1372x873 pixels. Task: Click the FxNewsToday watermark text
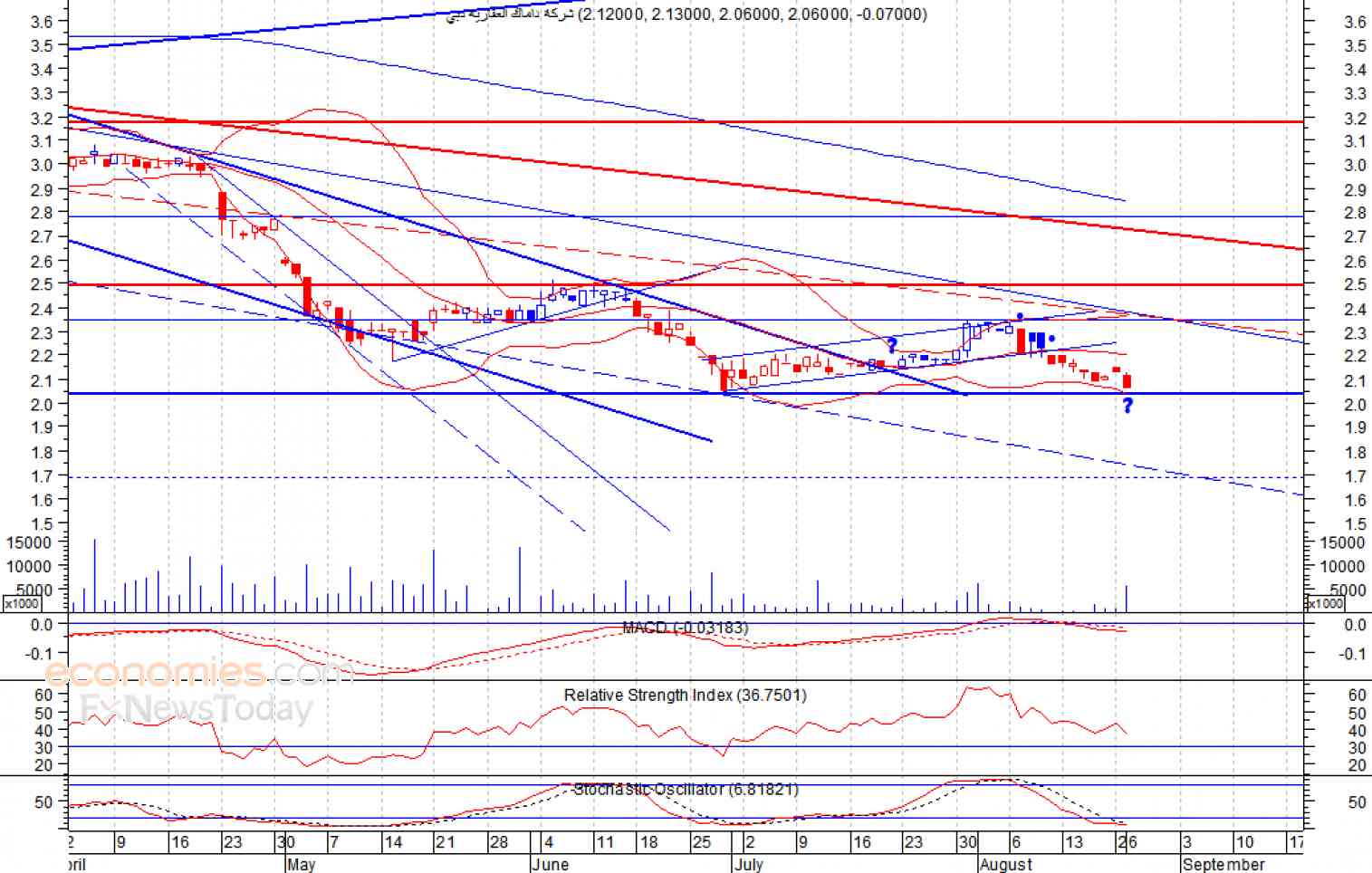point(197,708)
